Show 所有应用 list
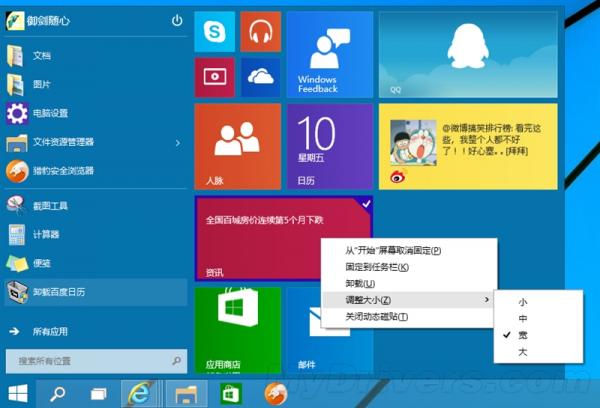600x408 pixels. click(x=54, y=330)
